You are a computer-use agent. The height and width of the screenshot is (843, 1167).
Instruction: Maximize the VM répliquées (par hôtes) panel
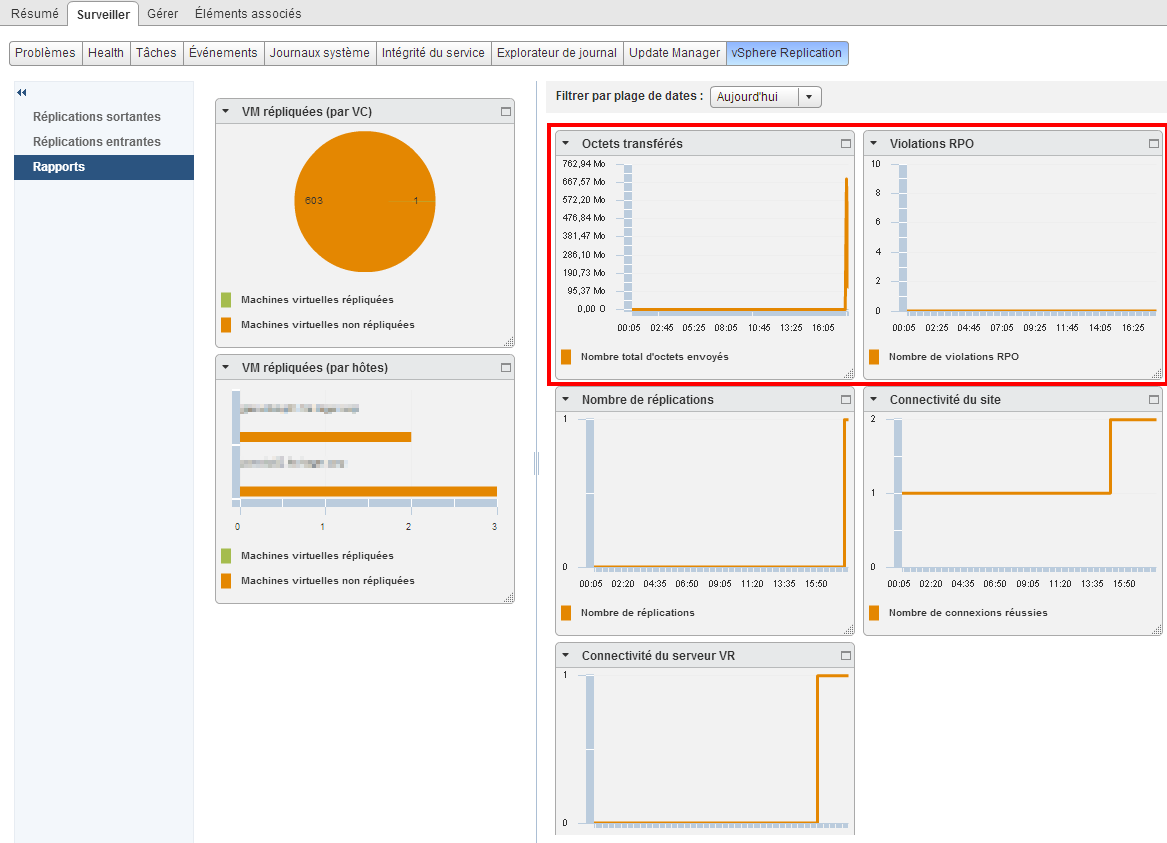pos(506,368)
